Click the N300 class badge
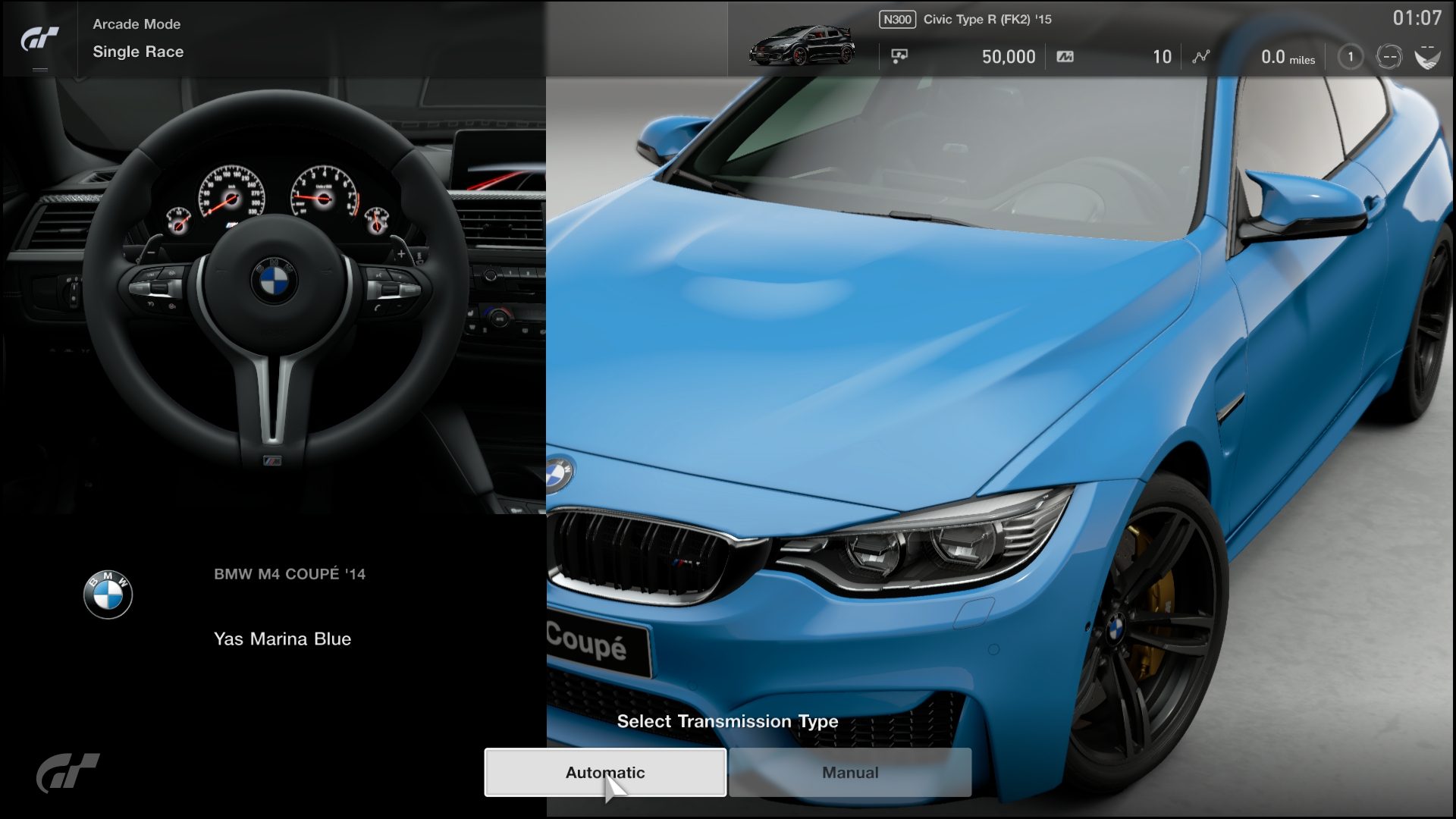1456x819 pixels. 897,20
